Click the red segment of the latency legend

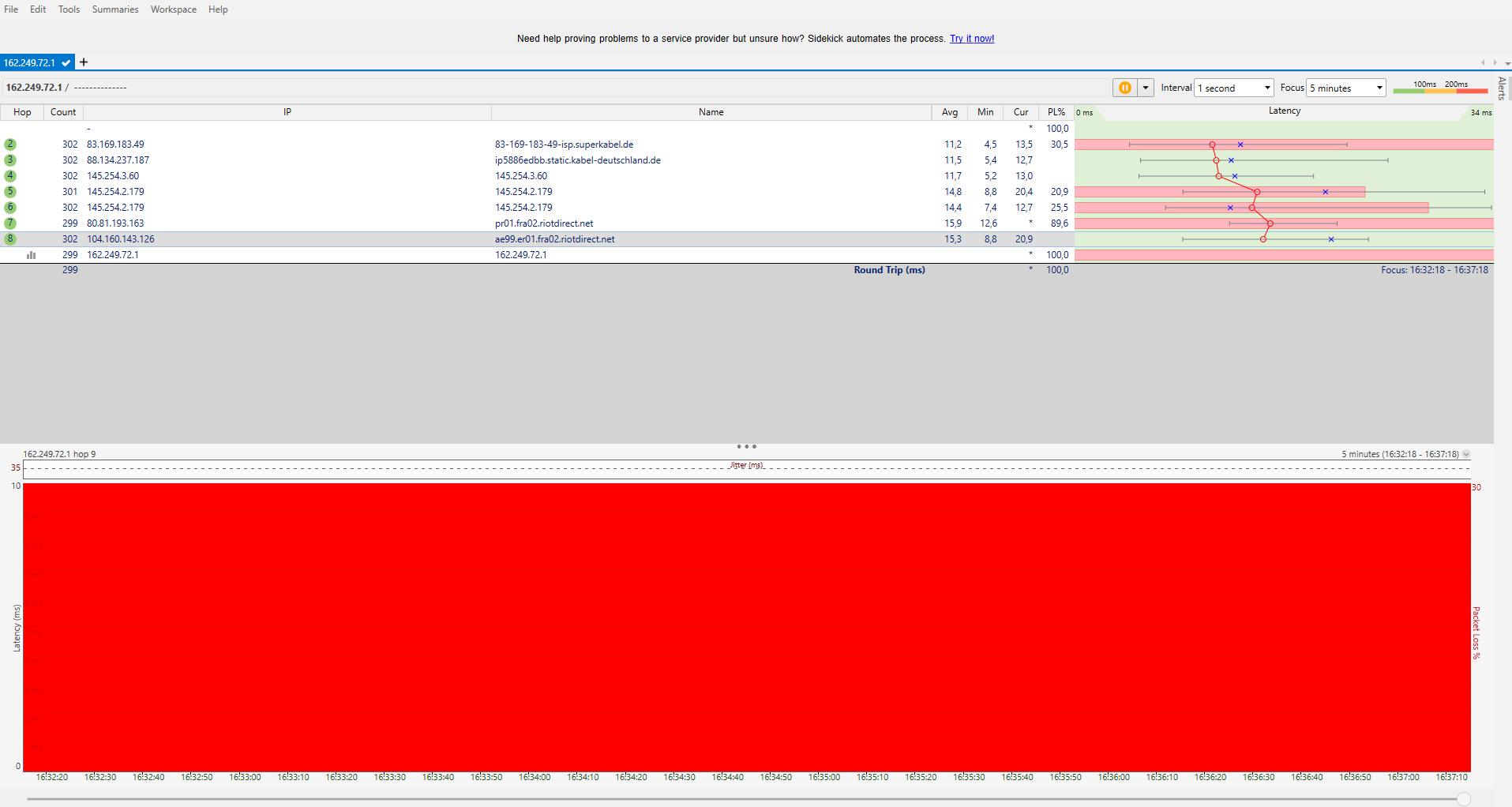(x=1472, y=91)
